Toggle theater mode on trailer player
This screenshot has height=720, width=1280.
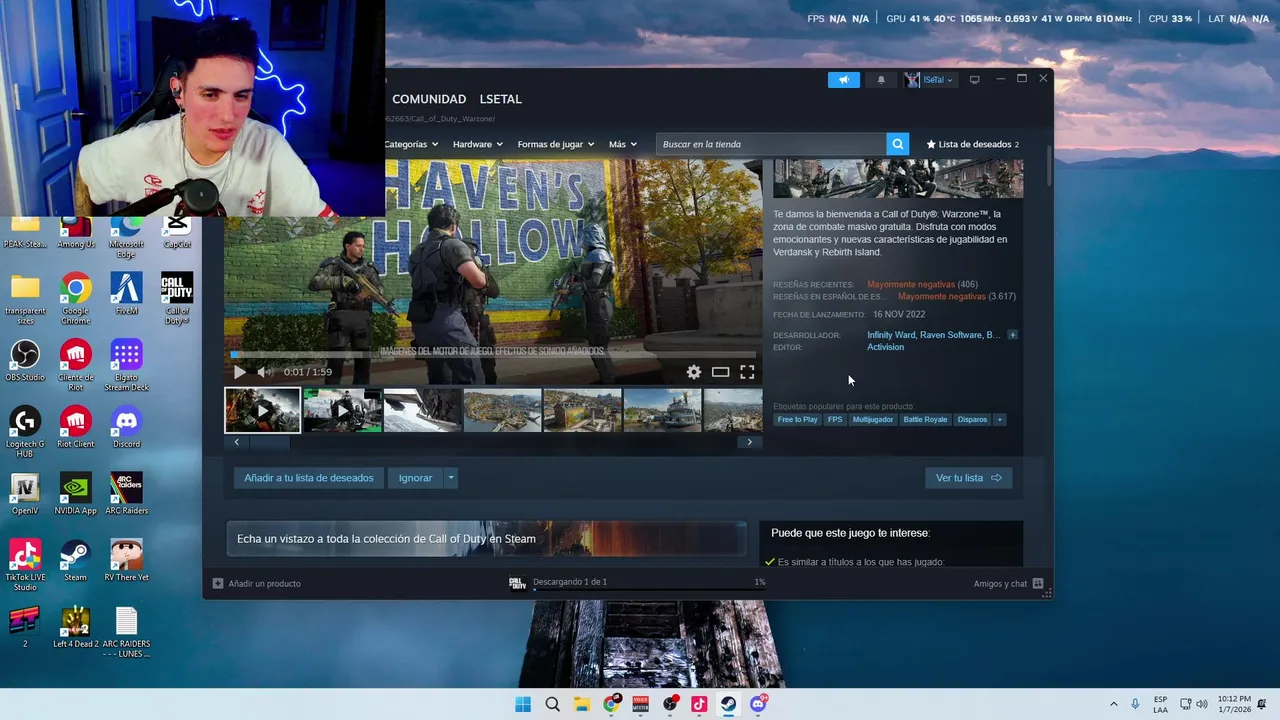click(x=720, y=372)
